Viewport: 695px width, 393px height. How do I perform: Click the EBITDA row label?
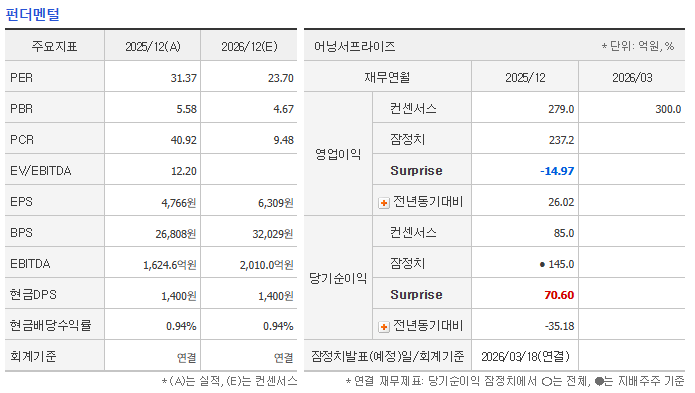pos(30,264)
